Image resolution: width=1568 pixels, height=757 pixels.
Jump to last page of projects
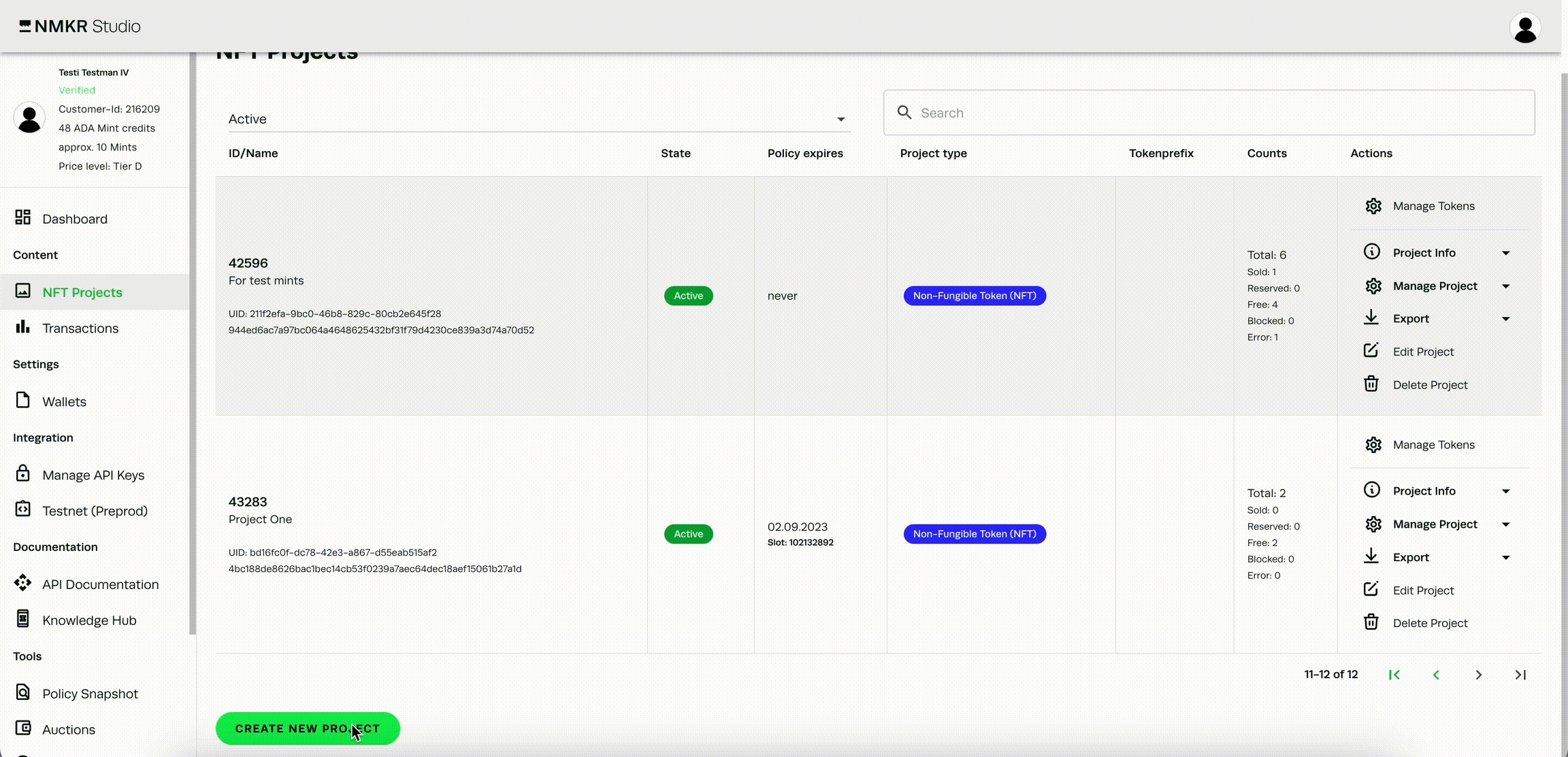point(1520,675)
